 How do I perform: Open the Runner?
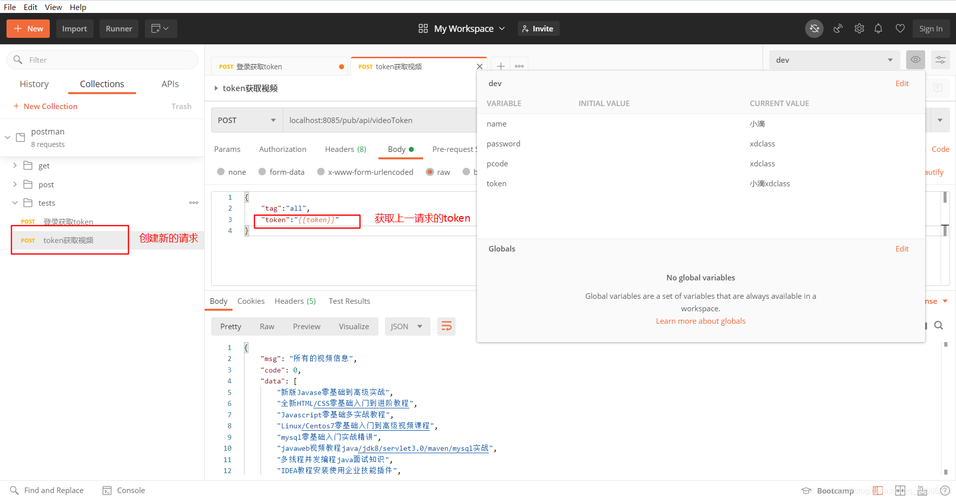[119, 29]
